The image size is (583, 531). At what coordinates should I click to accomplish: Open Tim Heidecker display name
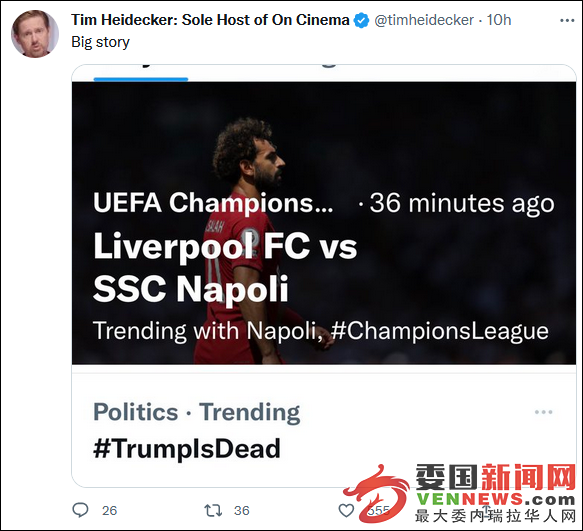(210, 20)
